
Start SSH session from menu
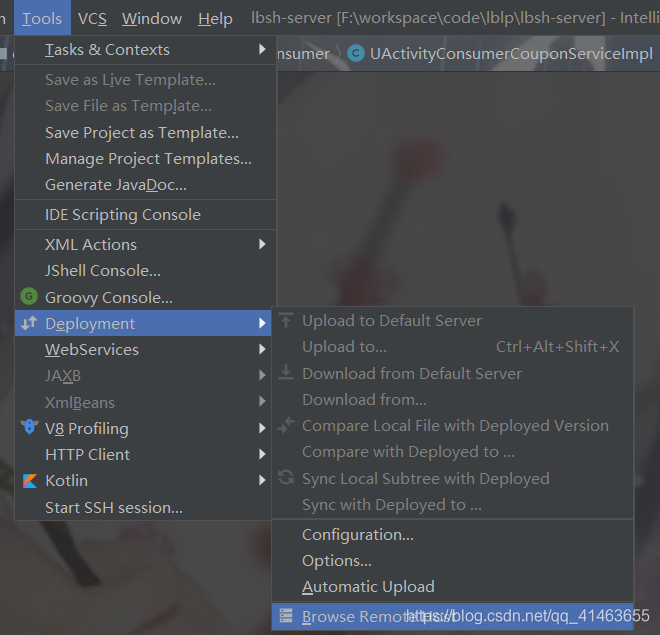click(143, 507)
